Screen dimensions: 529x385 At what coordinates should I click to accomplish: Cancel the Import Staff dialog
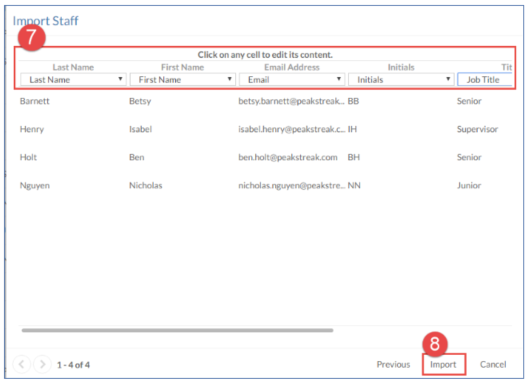493,364
